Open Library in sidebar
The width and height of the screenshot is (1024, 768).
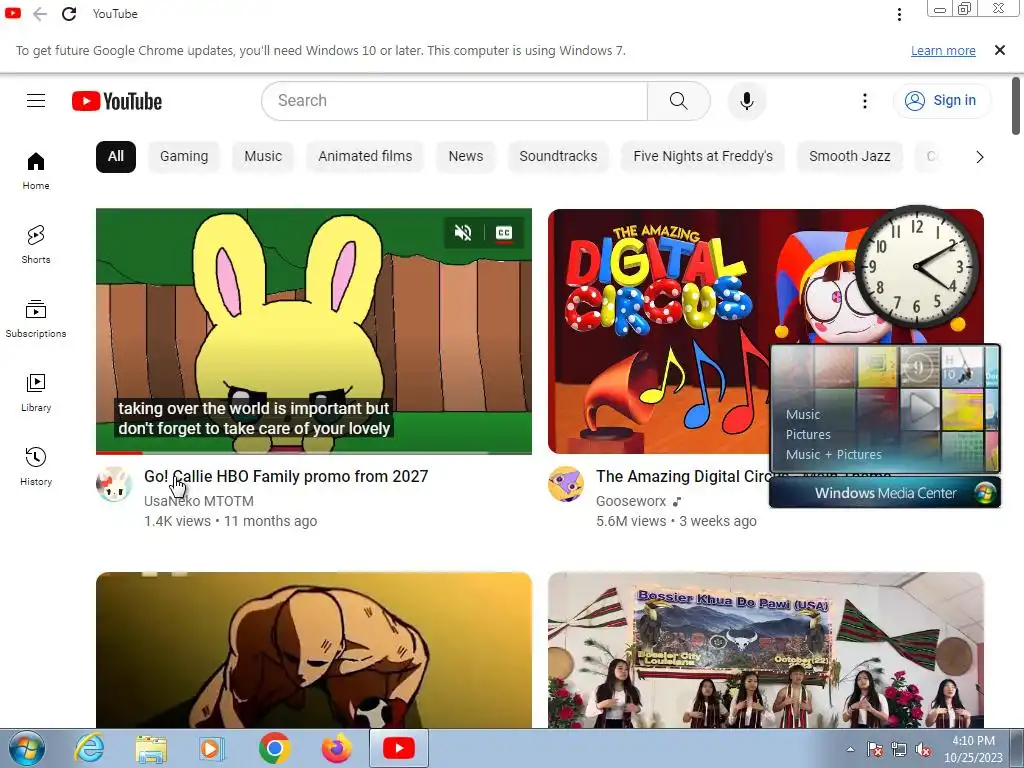(36, 392)
